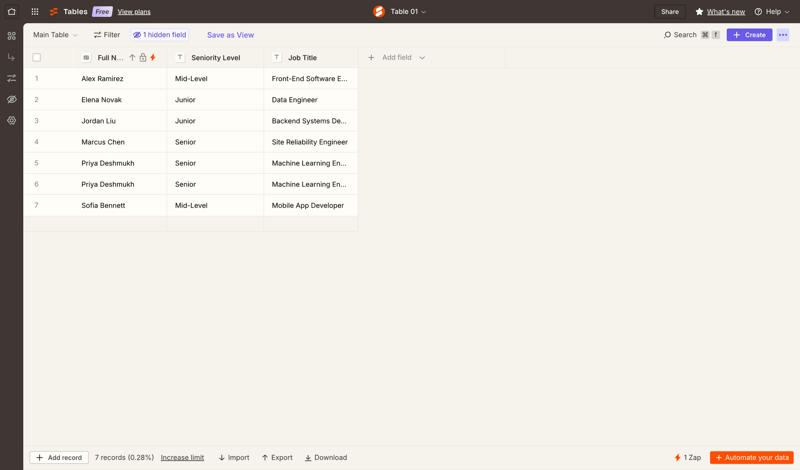Image resolution: width=800 pixels, height=470 pixels.
Task: Select the Mobile App Developer cell
Action: tap(311, 205)
